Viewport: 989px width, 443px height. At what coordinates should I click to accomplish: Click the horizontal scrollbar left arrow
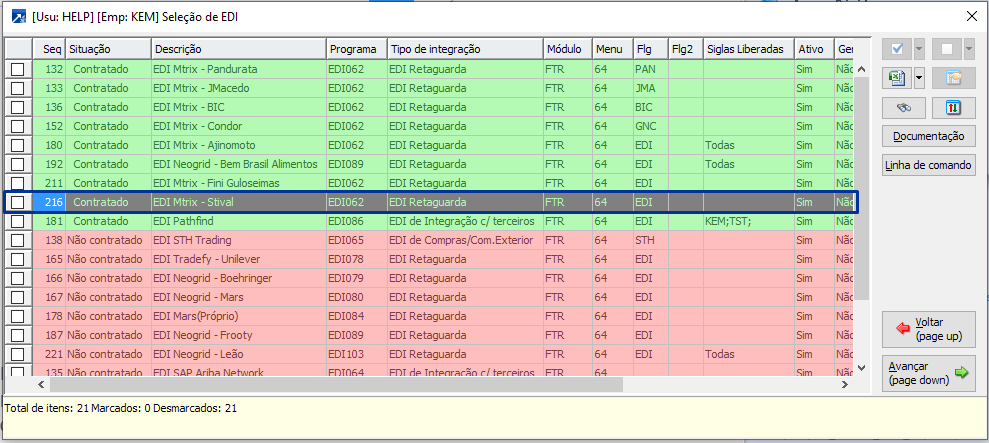coord(42,384)
